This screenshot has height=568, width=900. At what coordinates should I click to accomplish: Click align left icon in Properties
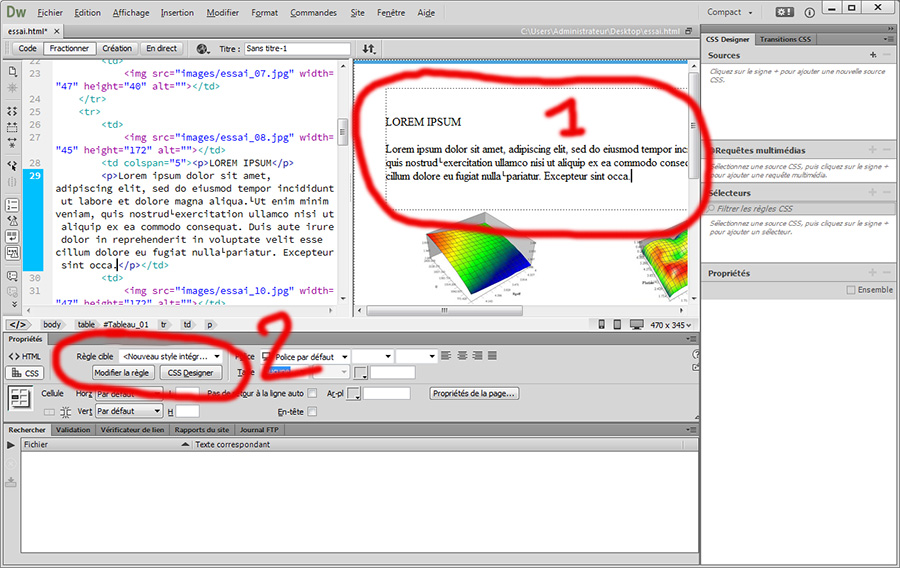446,356
